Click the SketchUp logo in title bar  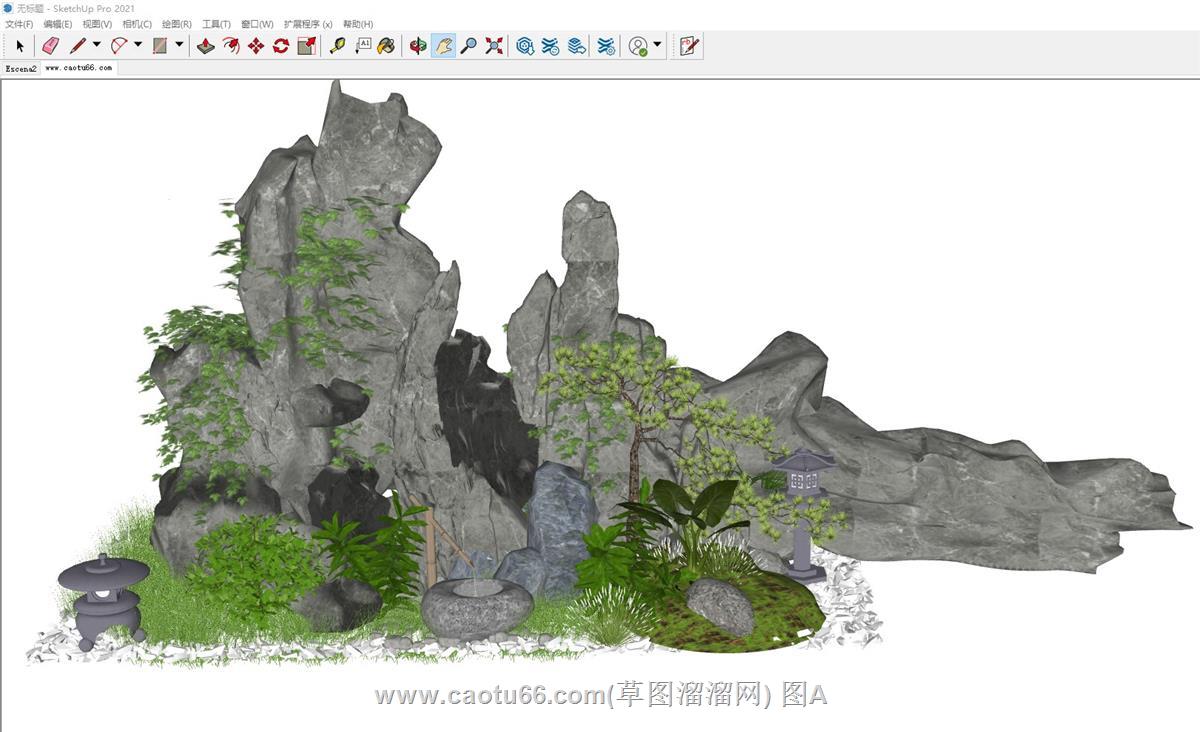click(8, 8)
